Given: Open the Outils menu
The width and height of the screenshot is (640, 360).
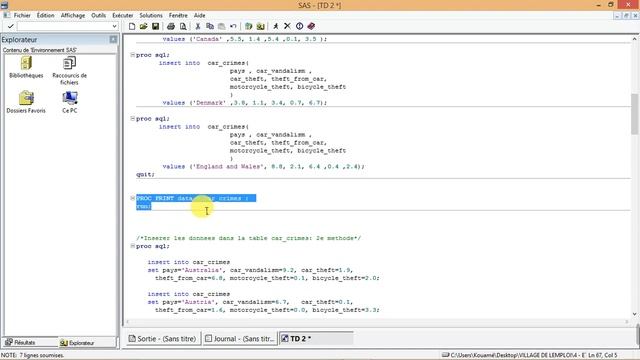Looking at the screenshot, I should click(x=98, y=15).
